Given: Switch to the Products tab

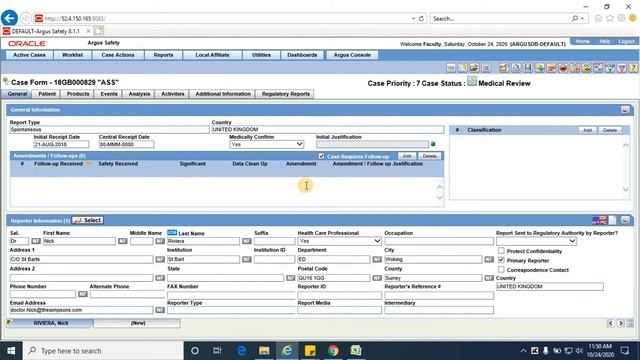Looking at the screenshot, I should coord(78,94).
